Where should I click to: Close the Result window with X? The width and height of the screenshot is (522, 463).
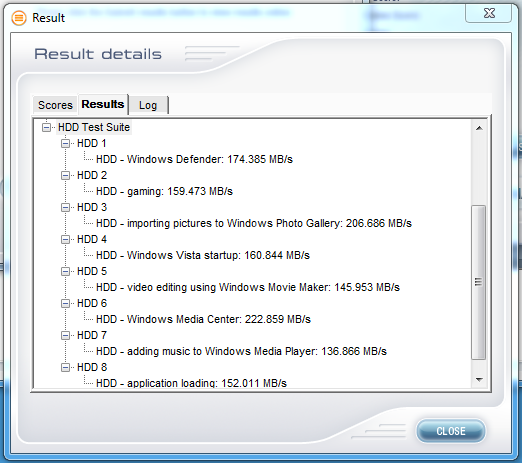tap(489, 13)
